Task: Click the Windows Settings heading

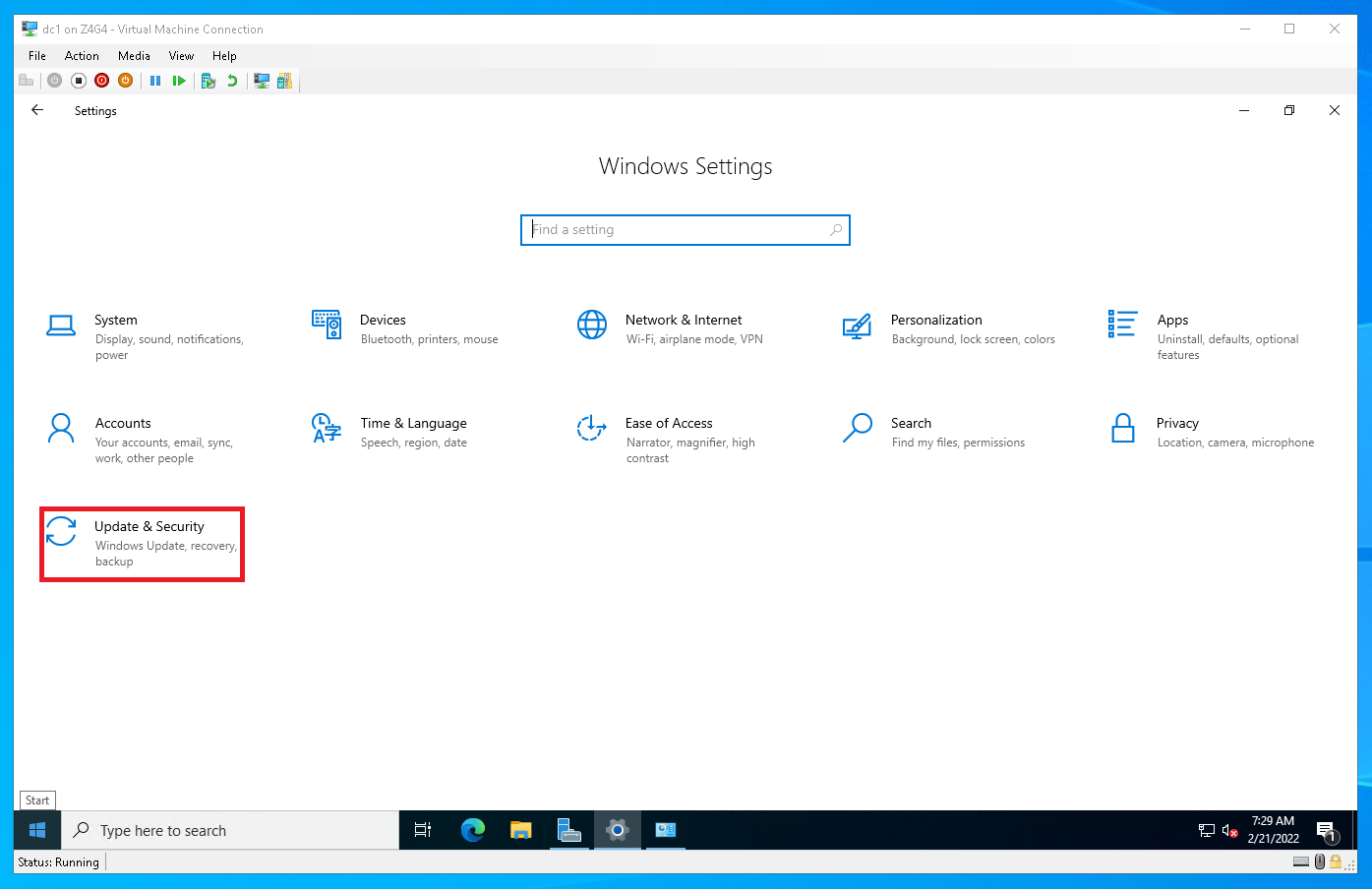Action: click(686, 166)
